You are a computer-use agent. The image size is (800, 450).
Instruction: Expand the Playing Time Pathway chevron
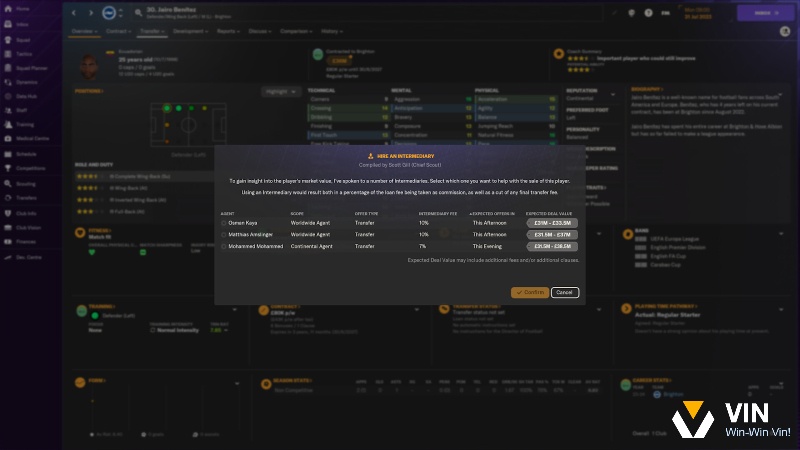[x=781, y=309]
